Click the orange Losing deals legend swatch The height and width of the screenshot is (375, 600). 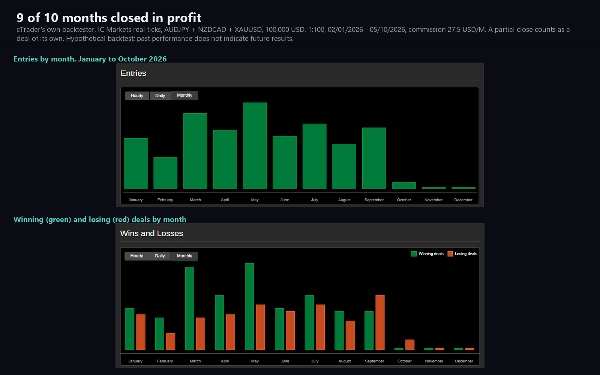coord(450,254)
